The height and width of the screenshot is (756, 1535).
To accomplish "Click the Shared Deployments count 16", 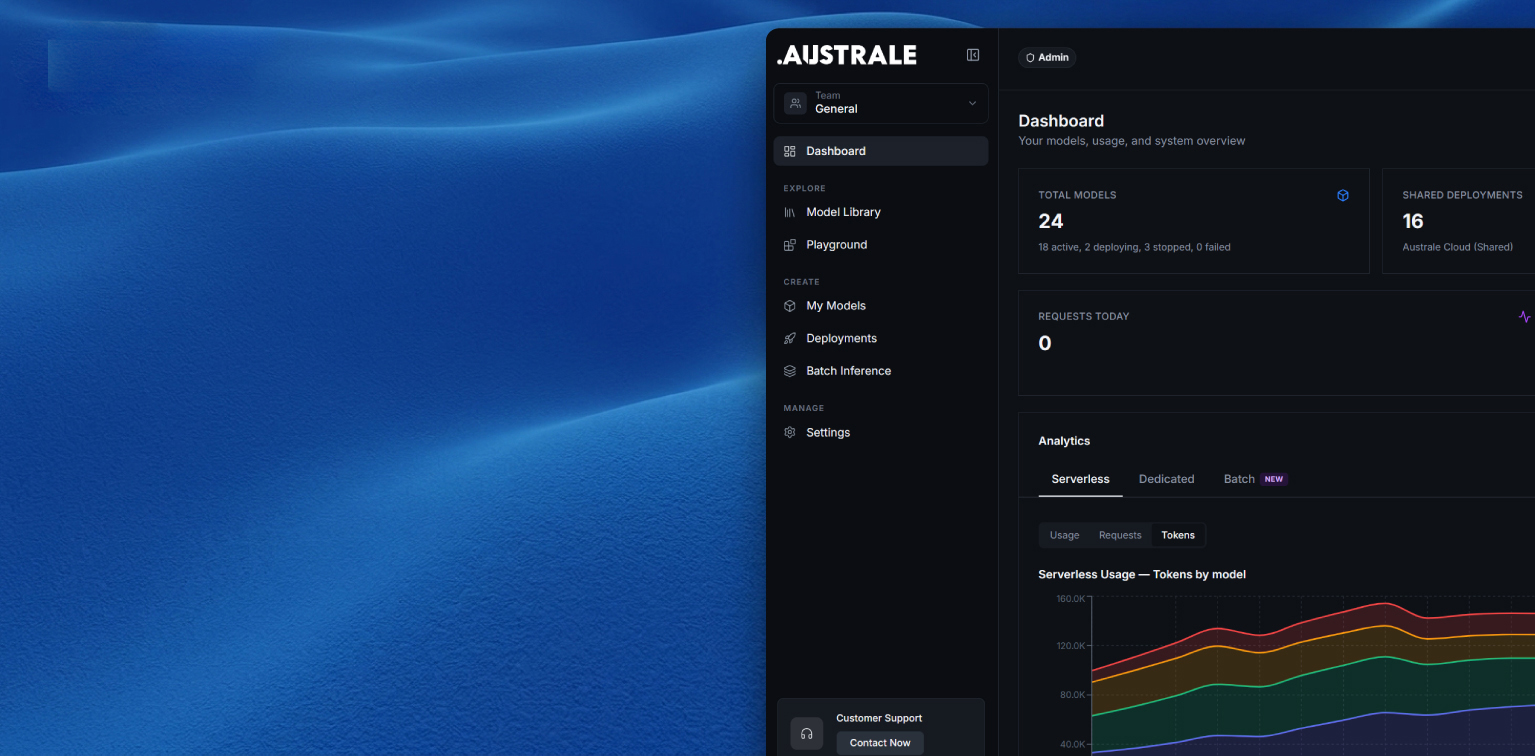I will [1413, 221].
